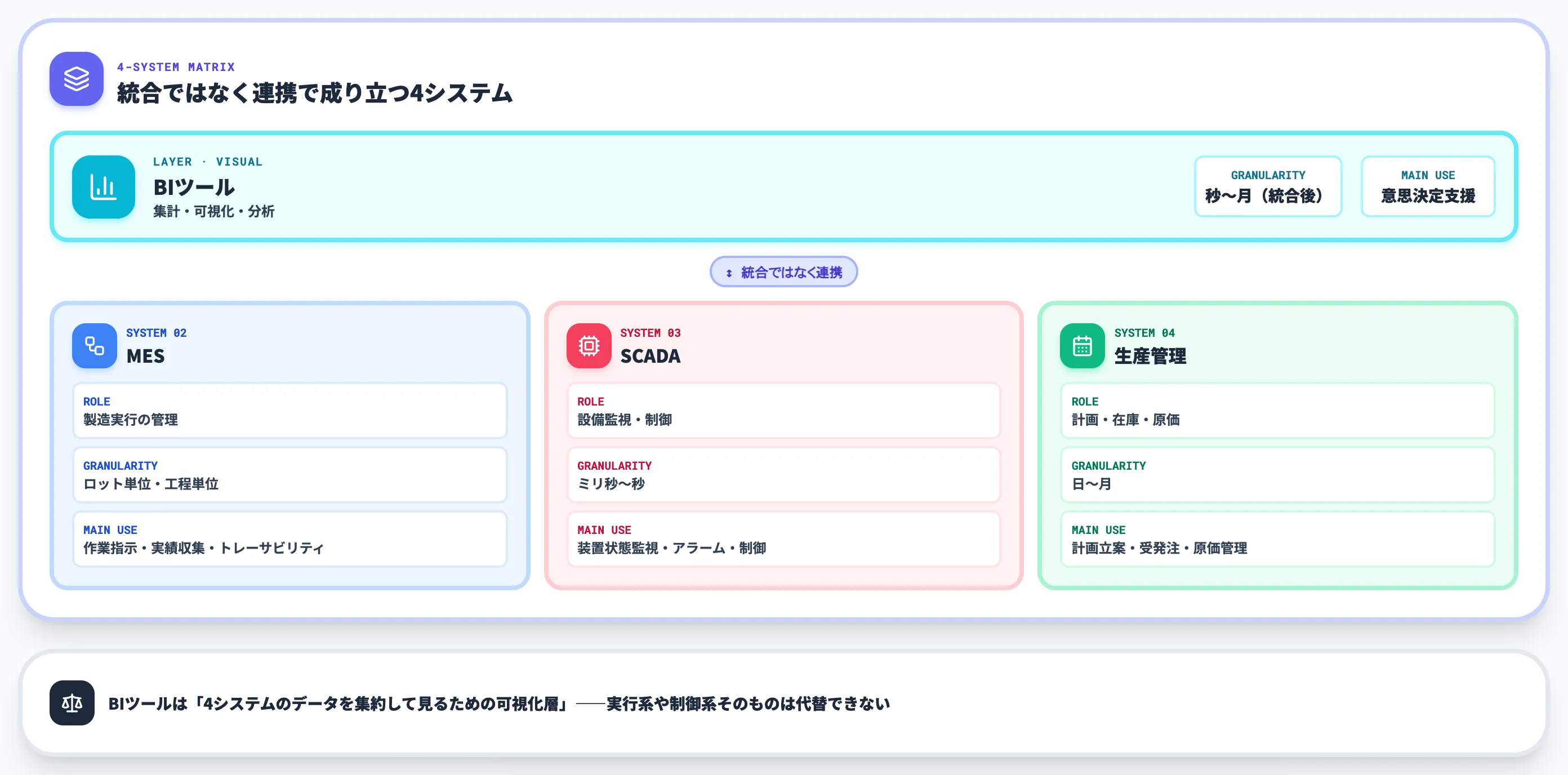Click the footer note starting BIツールは「4システムの

pos(498,704)
